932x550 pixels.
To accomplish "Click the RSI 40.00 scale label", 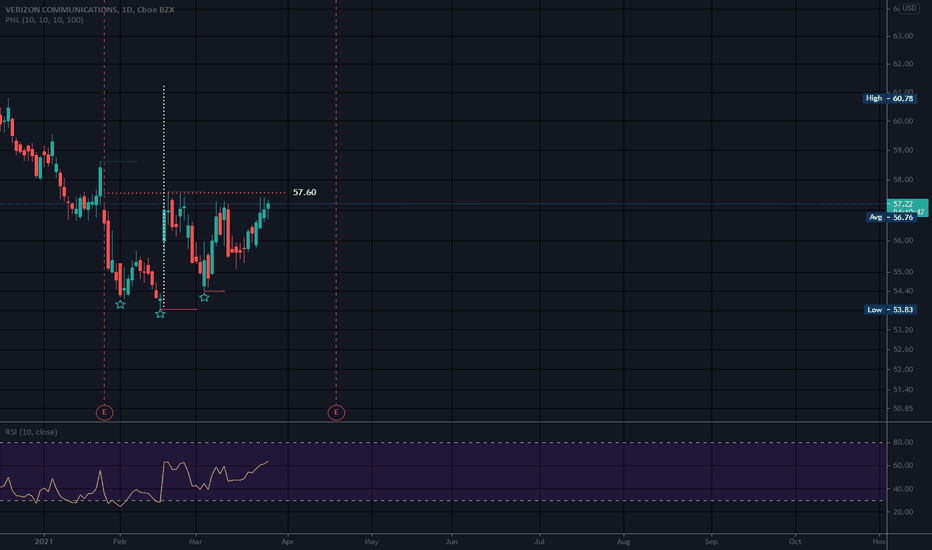I will (903, 489).
